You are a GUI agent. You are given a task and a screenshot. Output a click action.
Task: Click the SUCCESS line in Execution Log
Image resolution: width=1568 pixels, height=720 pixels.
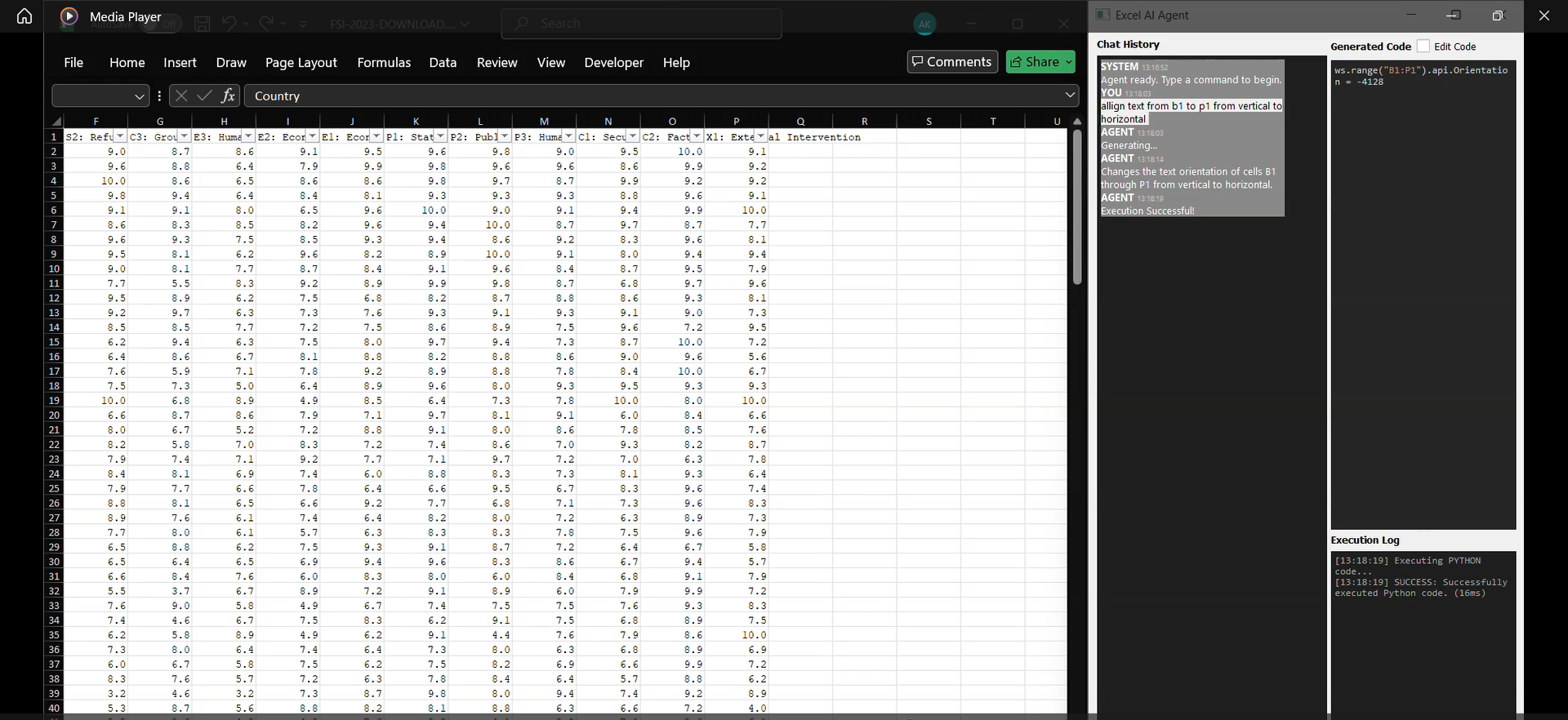click(x=1421, y=588)
